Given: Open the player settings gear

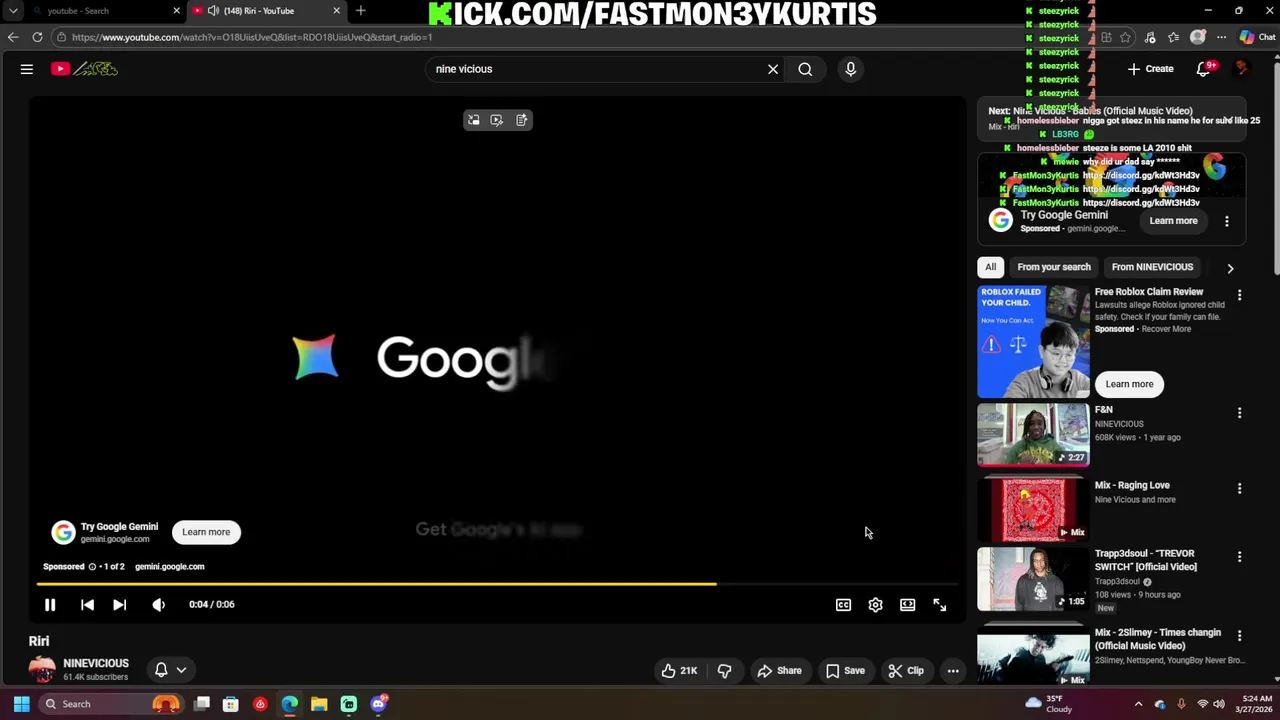Looking at the screenshot, I should click(x=875, y=604).
